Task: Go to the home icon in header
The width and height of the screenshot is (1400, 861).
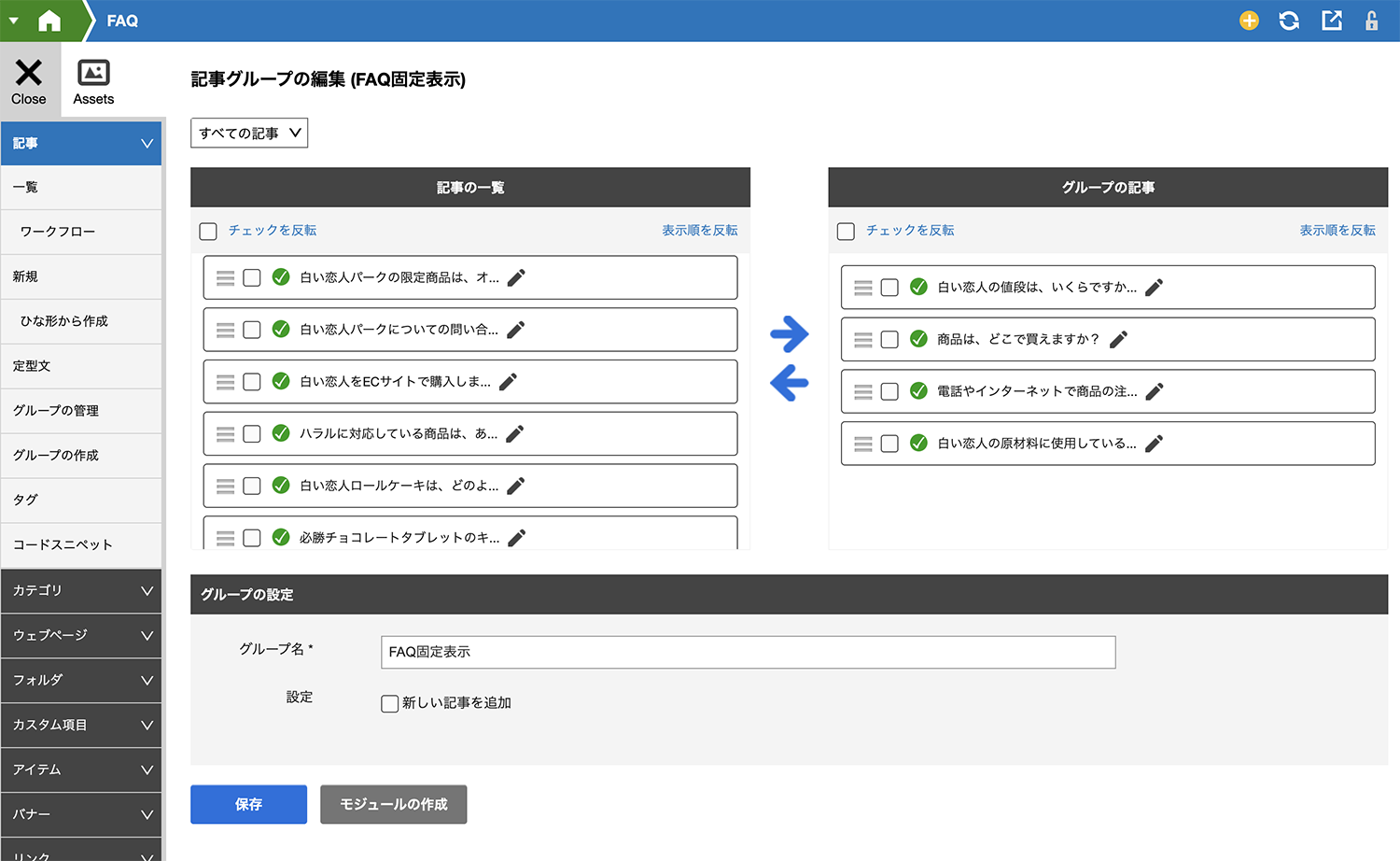Action: 49,21
